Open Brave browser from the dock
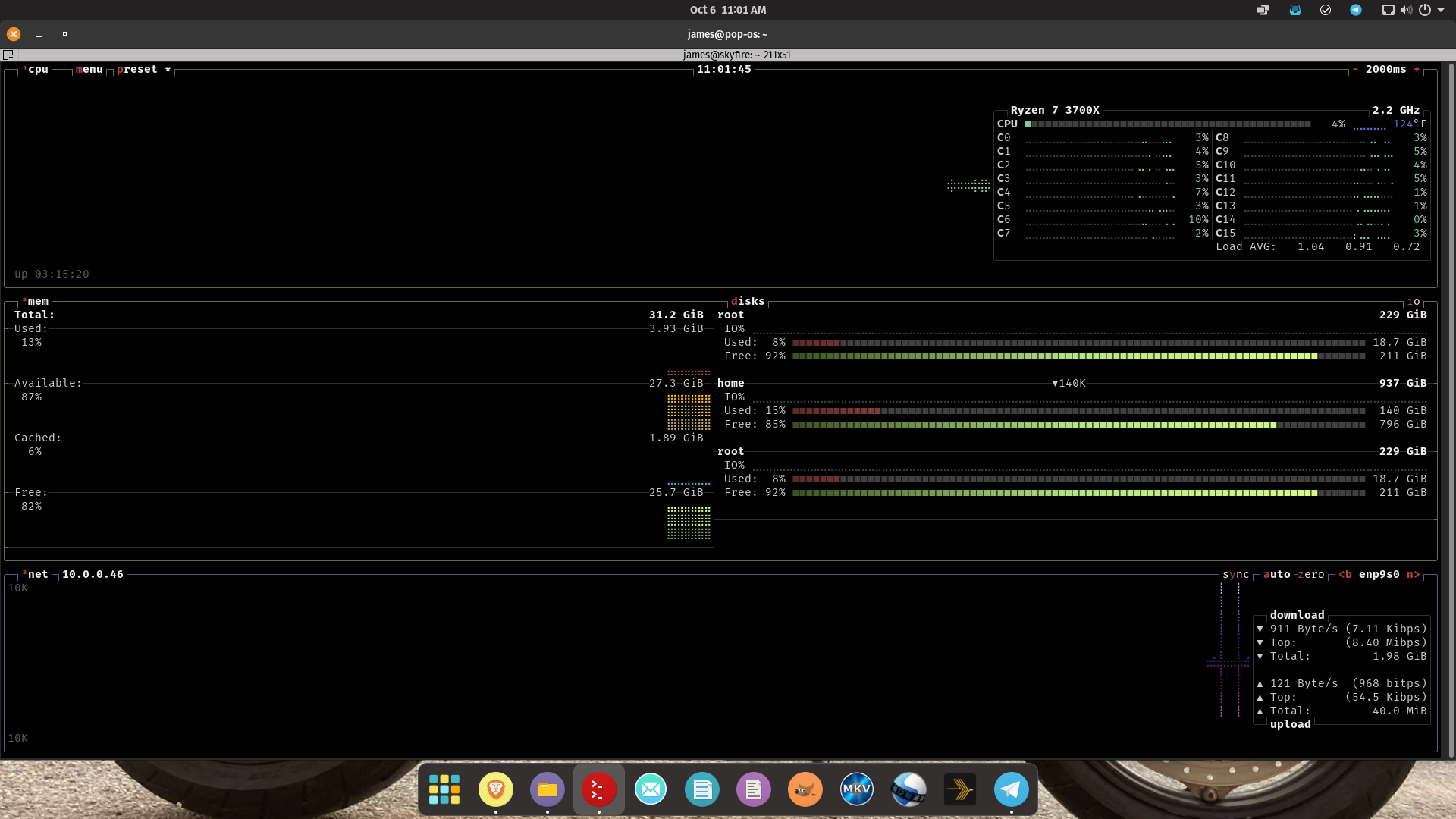The image size is (1456, 819). coord(496,789)
